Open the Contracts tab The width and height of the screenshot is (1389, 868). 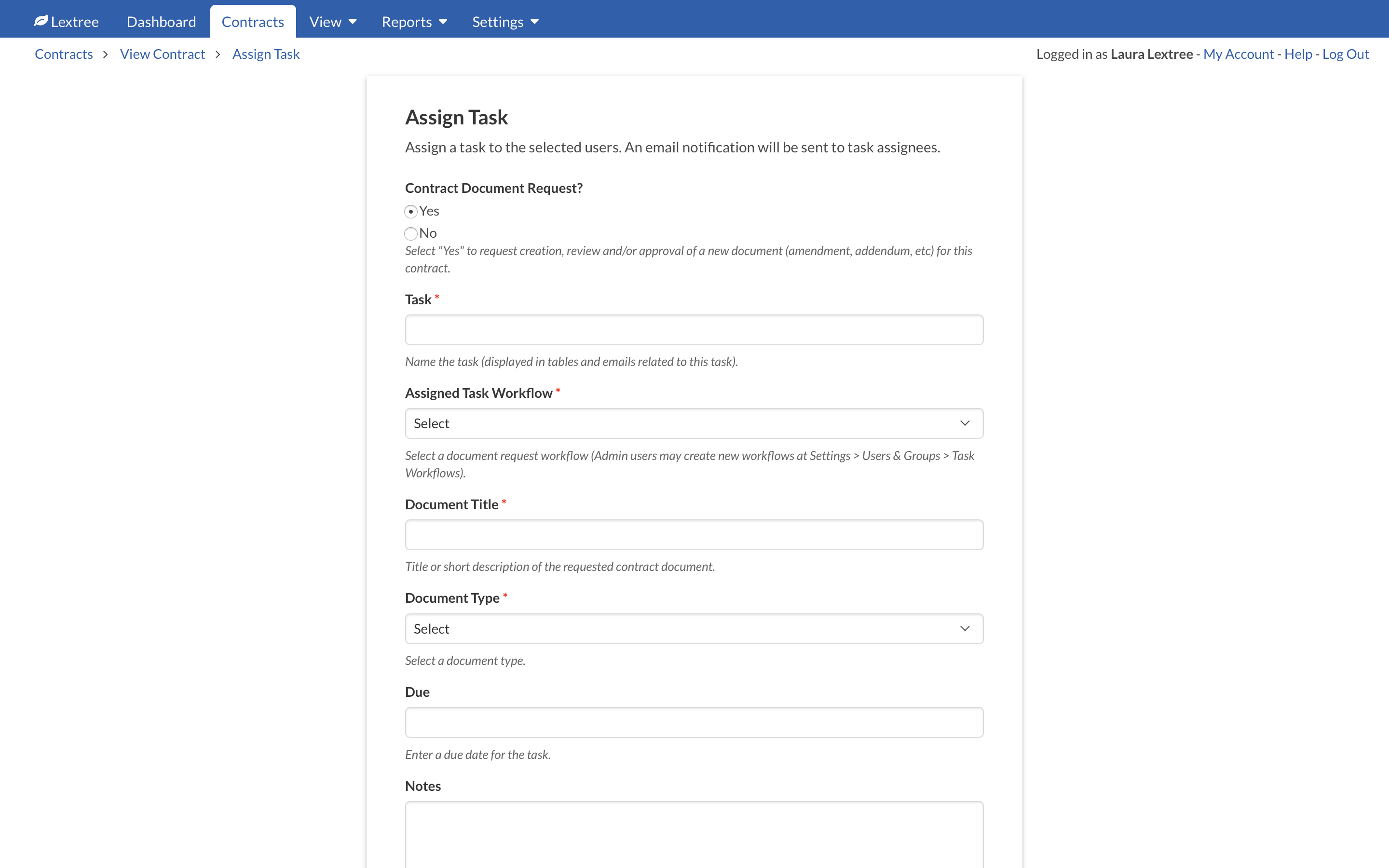coord(253,22)
